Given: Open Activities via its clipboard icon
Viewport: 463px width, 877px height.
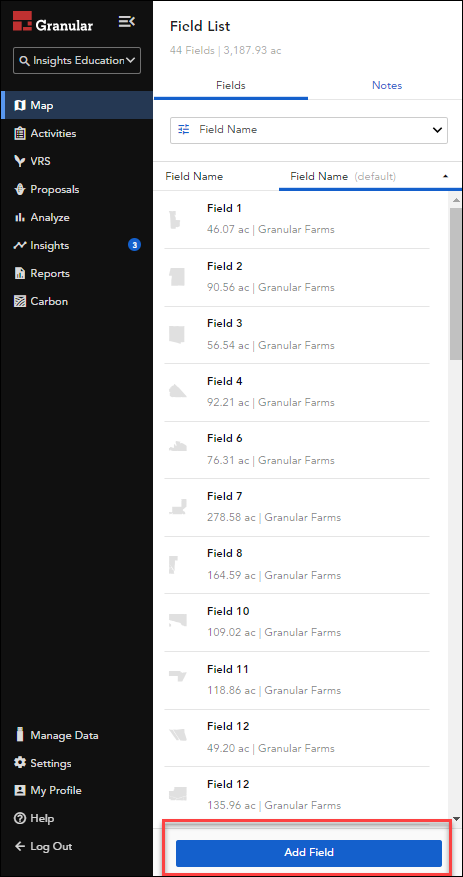Looking at the screenshot, I should click(x=20, y=134).
